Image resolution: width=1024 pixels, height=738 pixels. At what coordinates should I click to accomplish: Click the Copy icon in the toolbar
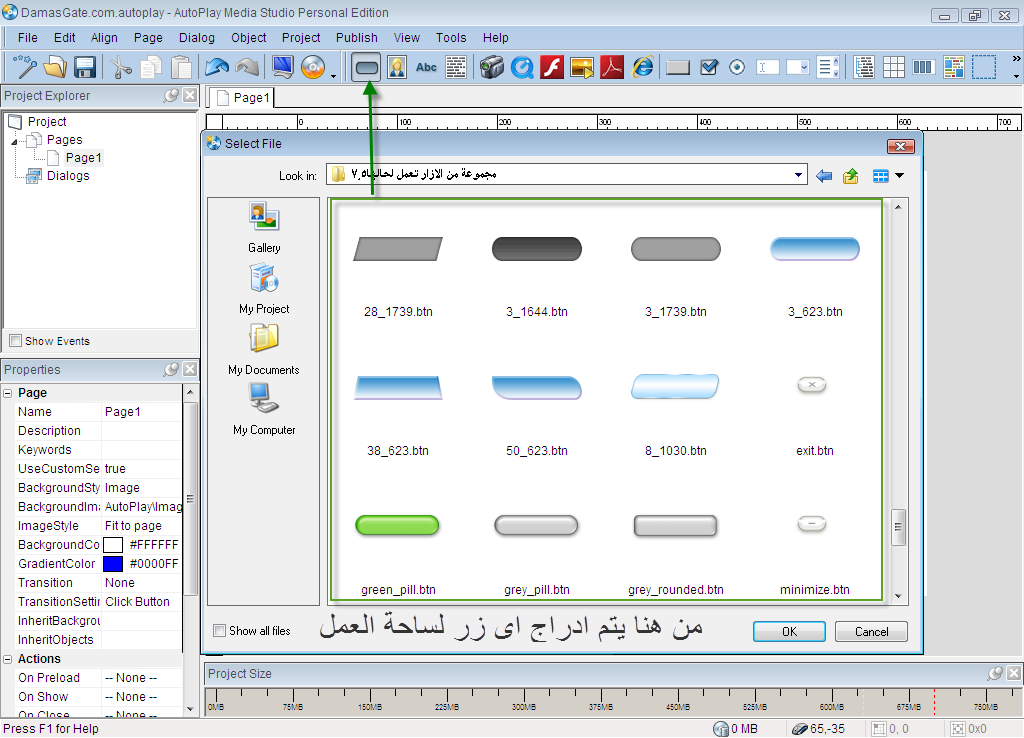click(151, 67)
